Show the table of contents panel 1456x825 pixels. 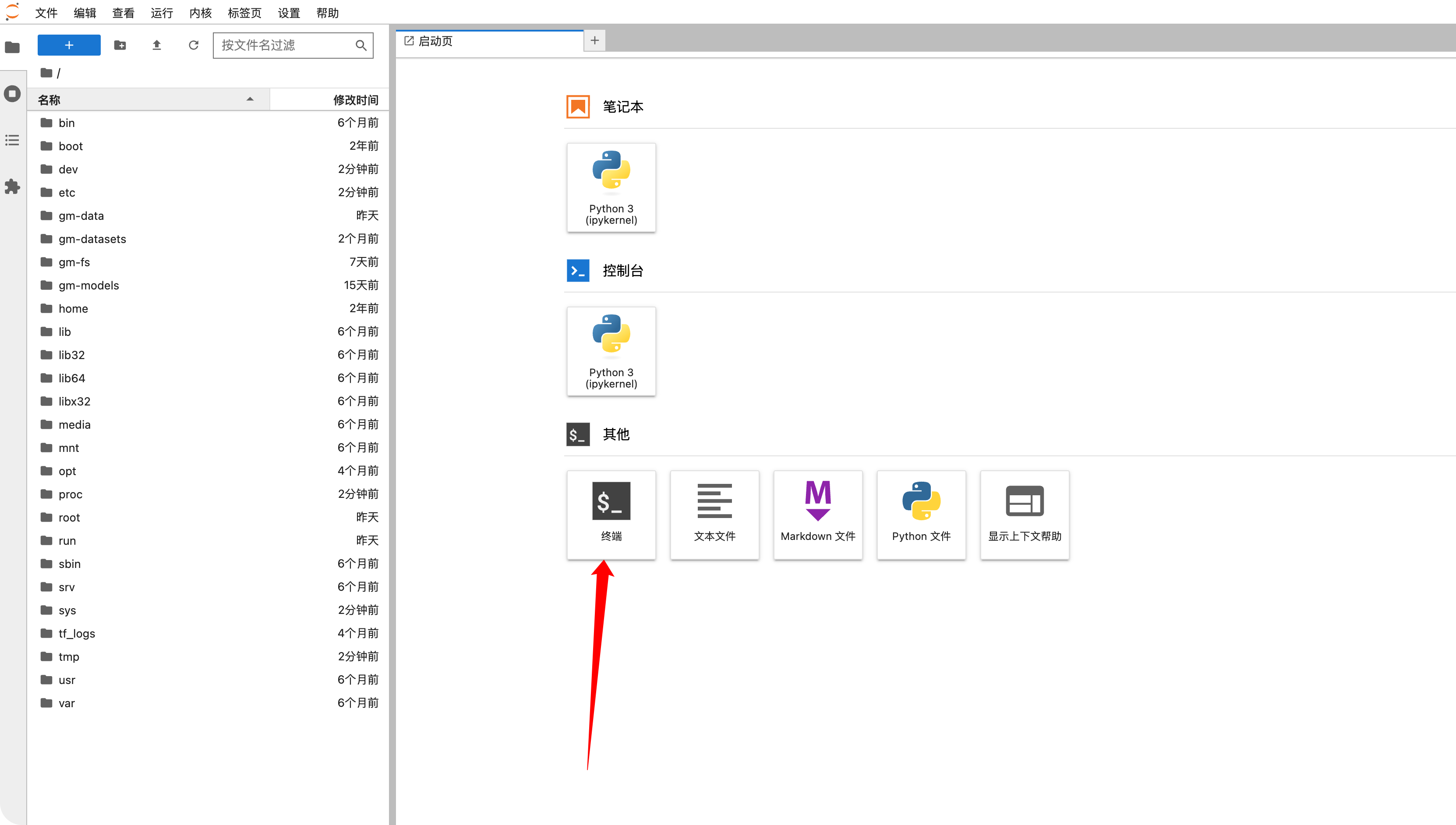[12, 140]
